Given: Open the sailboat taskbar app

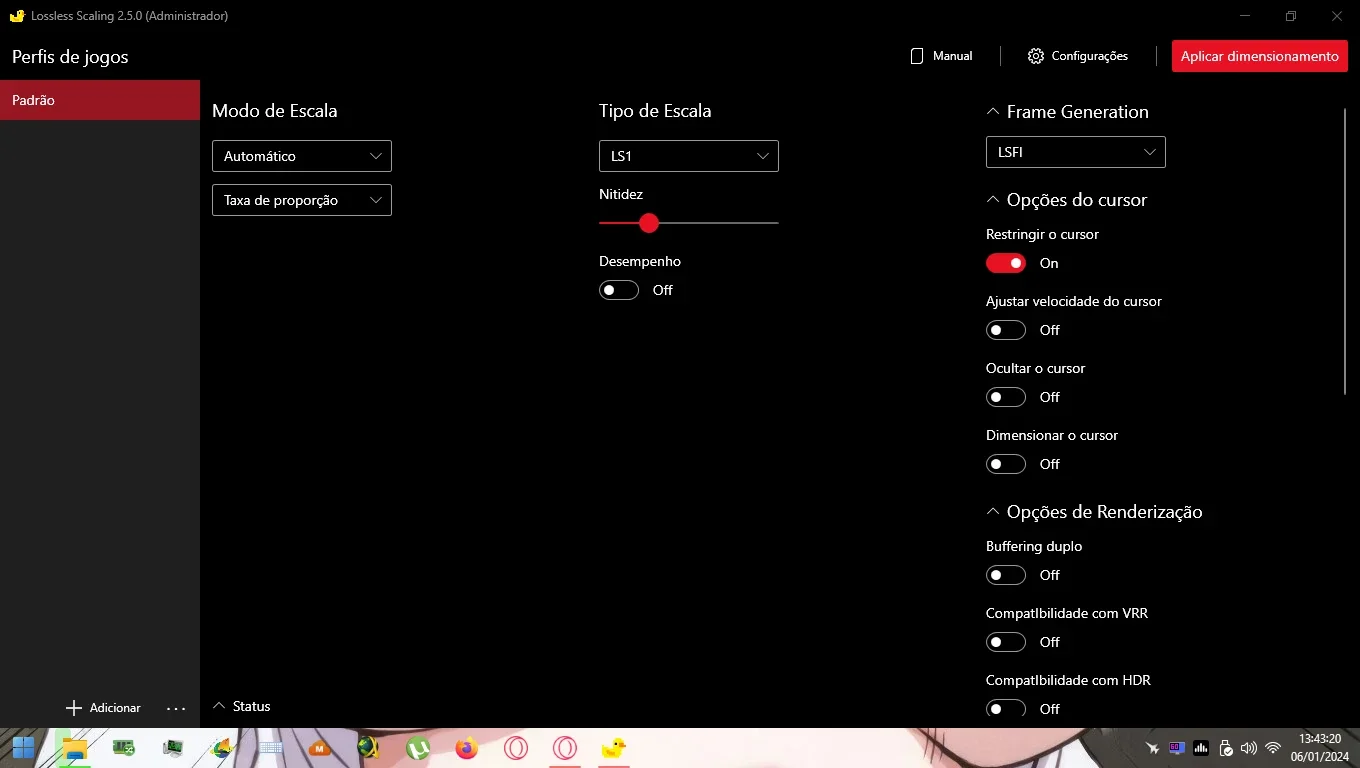Looking at the screenshot, I should point(222,748).
